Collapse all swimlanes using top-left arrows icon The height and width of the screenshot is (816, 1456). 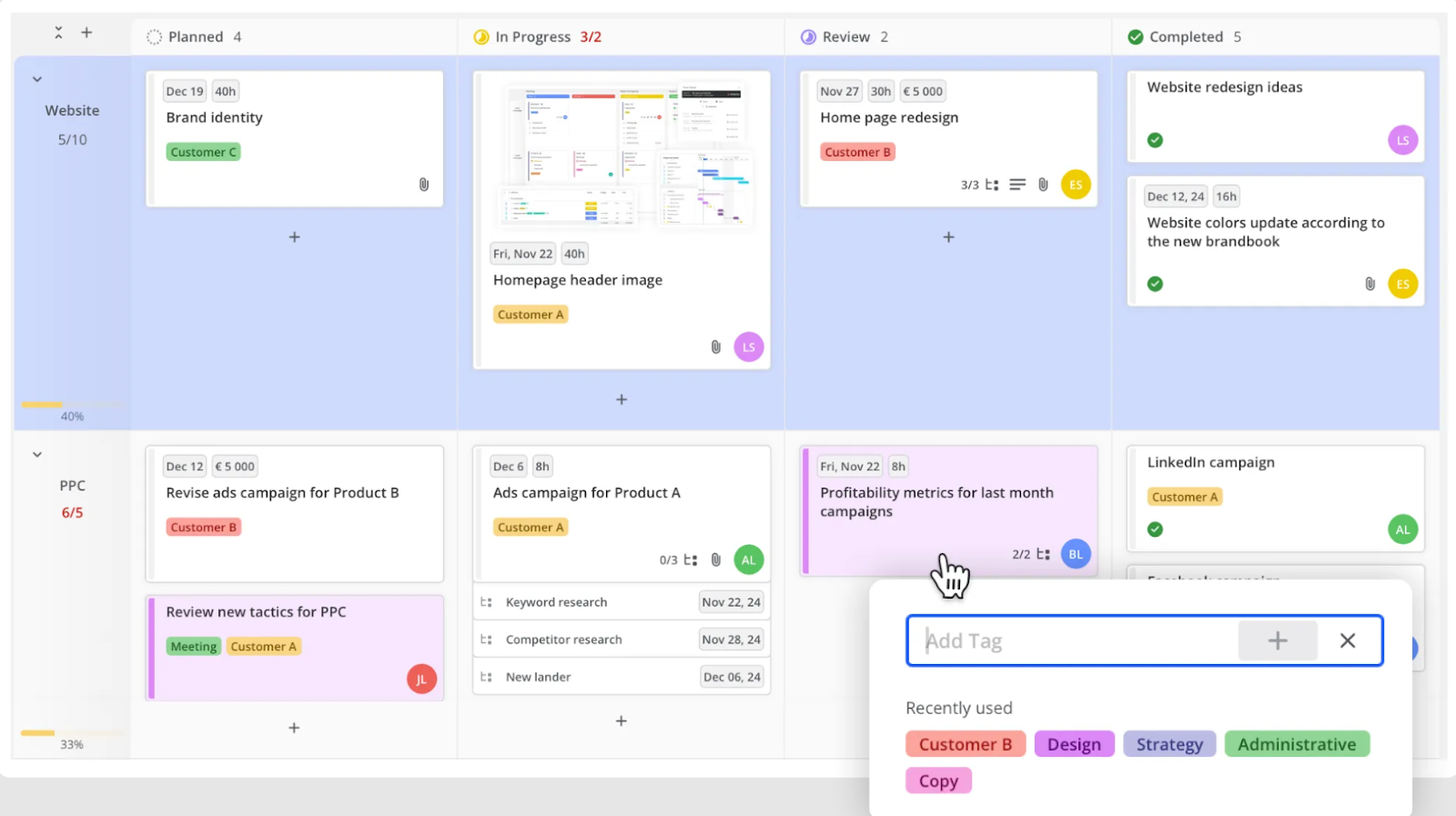[58, 33]
